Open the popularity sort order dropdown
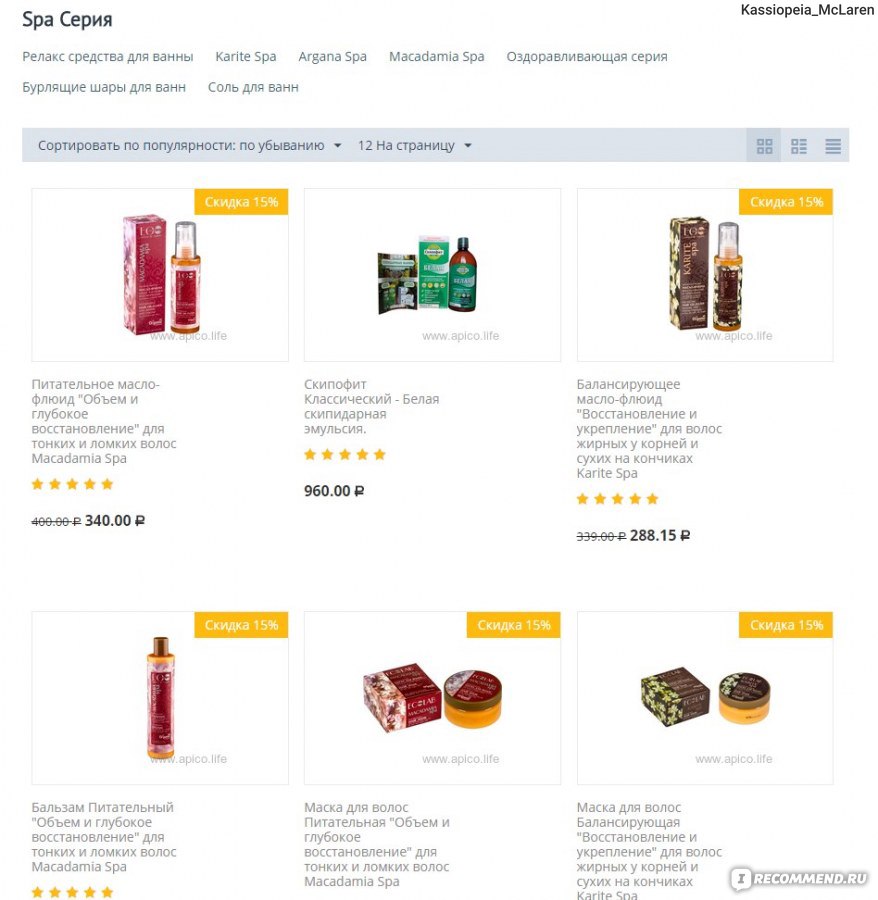This screenshot has height=900, width=878. point(189,145)
